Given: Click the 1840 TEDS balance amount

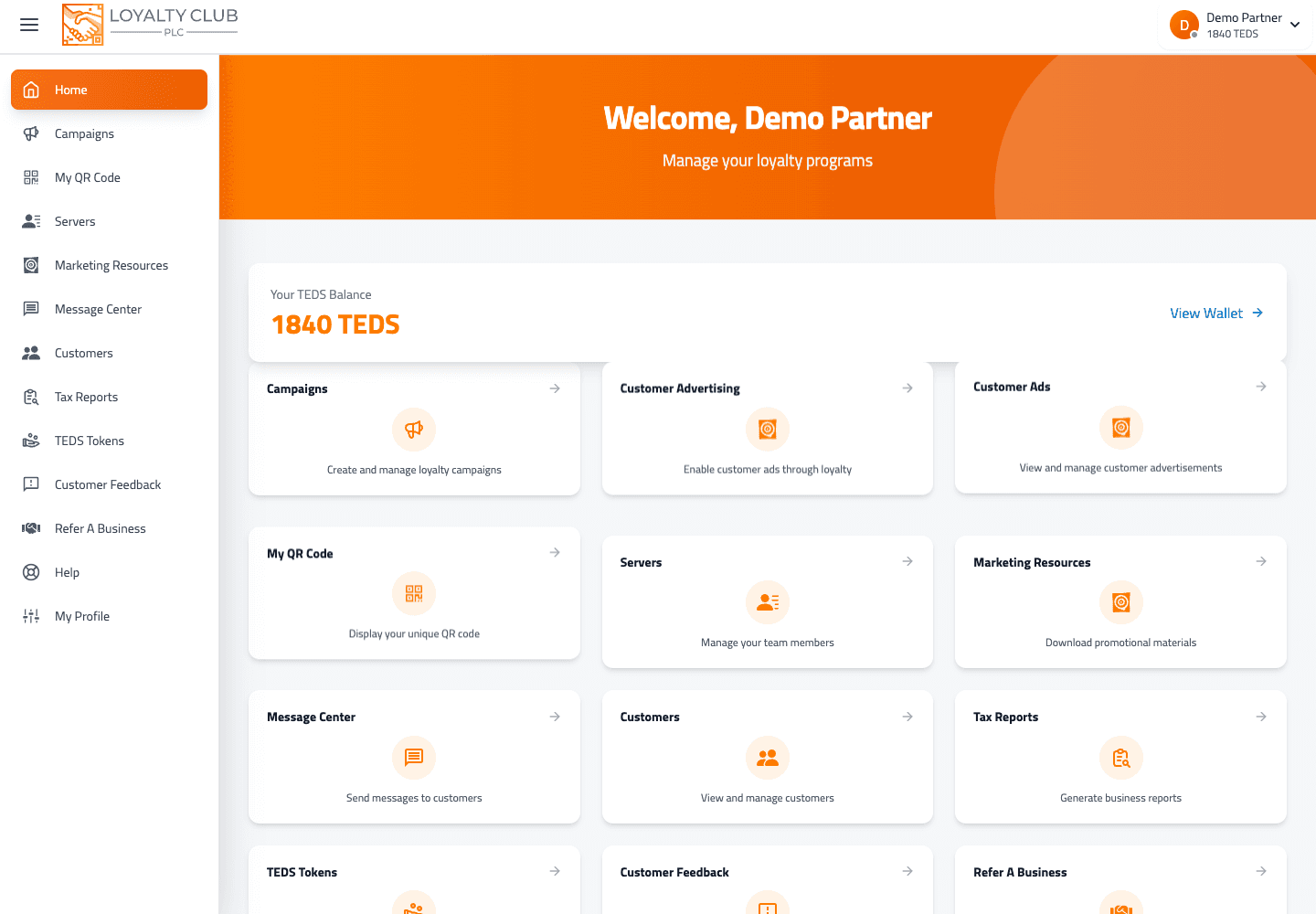Looking at the screenshot, I should 335,324.
